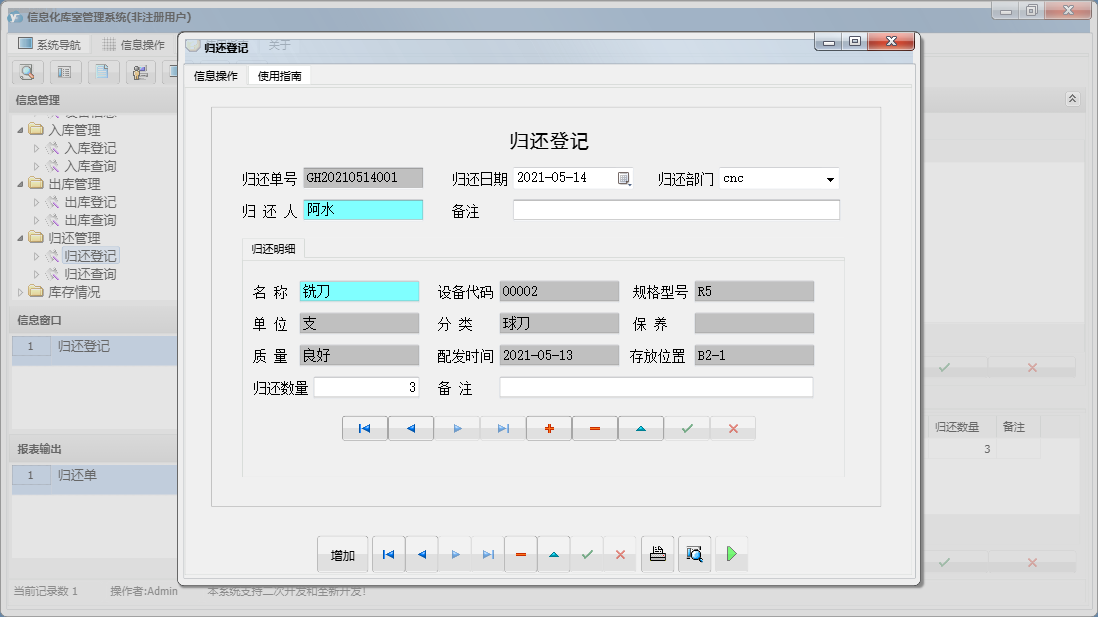Click the green run arrow icon
This screenshot has width=1098, height=617.
(x=731, y=553)
